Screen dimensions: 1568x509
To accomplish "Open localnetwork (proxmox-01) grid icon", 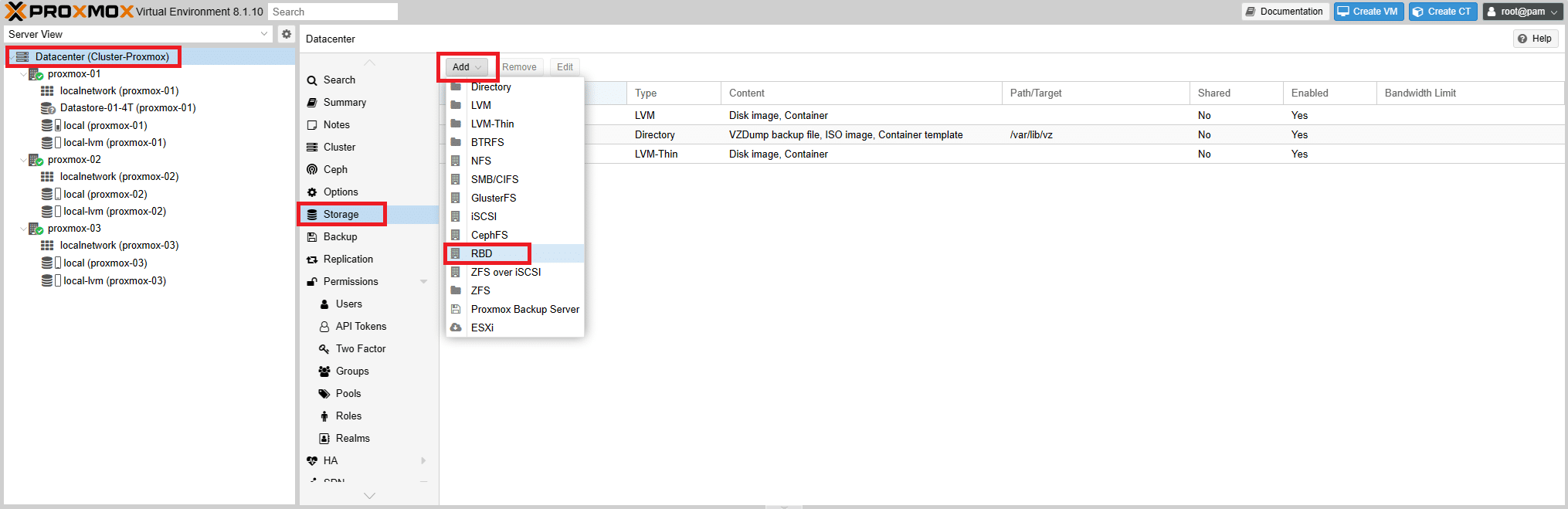I will (x=47, y=91).
